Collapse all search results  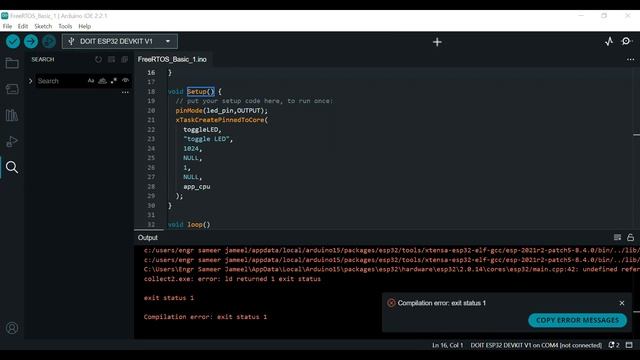pos(124,59)
